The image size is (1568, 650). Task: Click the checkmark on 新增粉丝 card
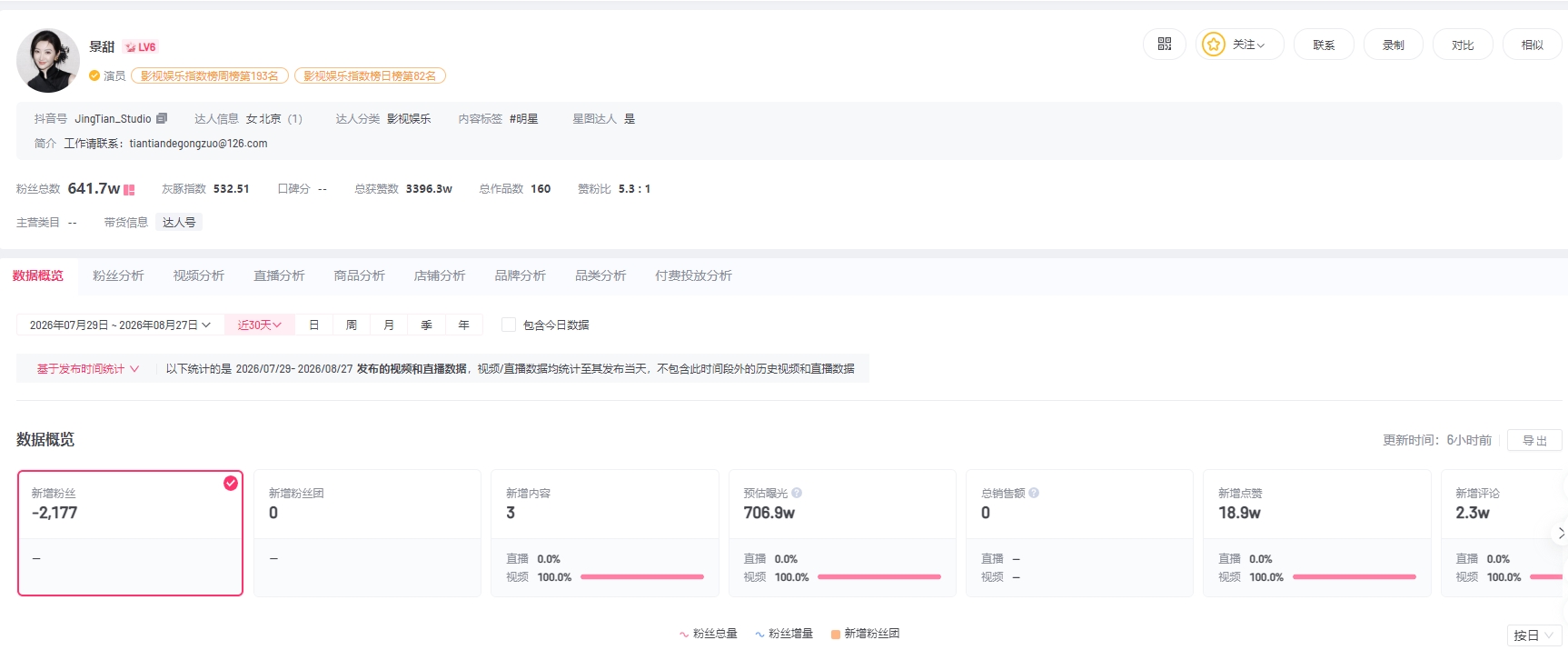click(231, 483)
